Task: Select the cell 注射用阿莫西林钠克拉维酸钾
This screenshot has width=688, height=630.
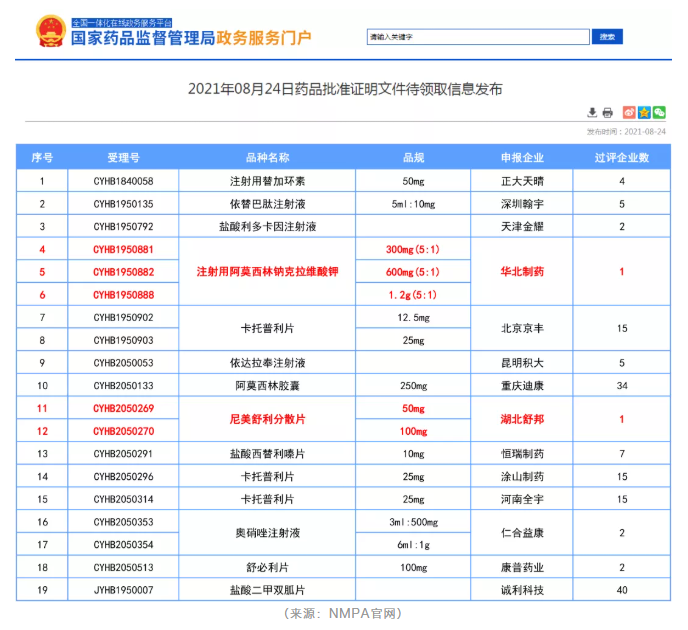Action: [267, 272]
